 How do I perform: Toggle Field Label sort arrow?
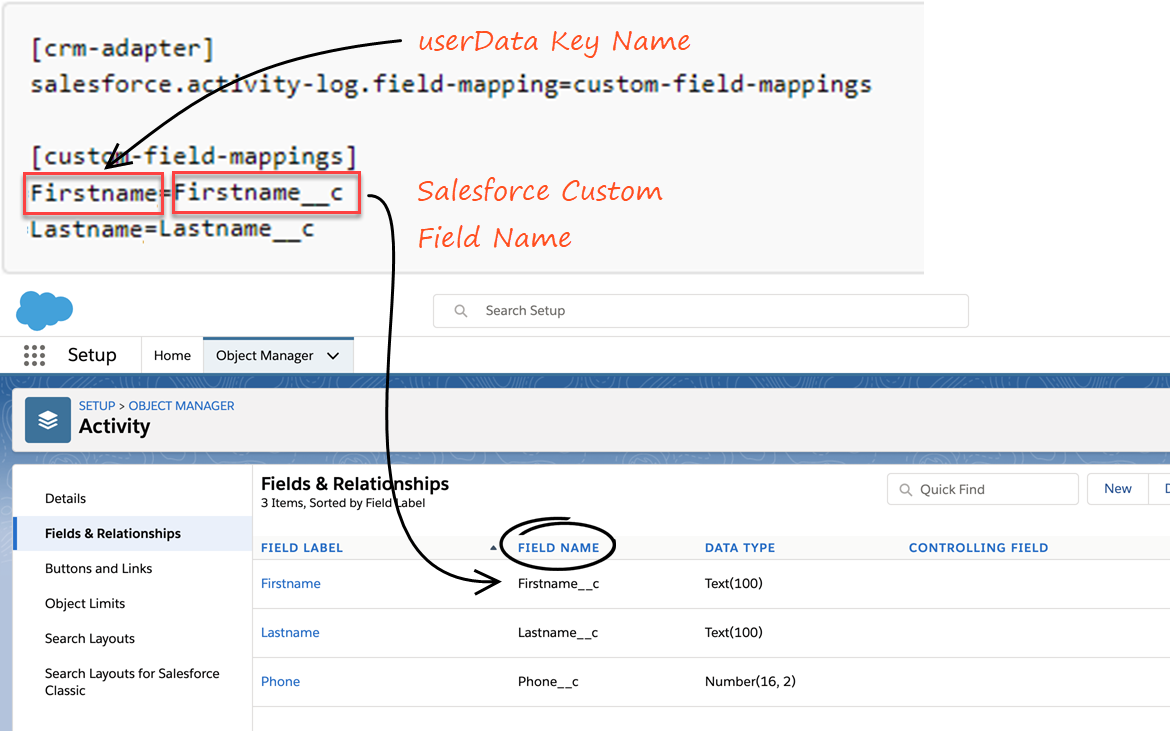point(493,548)
